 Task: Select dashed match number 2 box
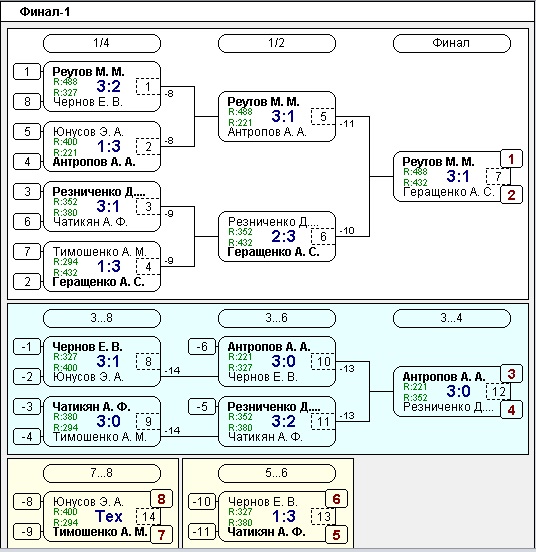(148, 147)
